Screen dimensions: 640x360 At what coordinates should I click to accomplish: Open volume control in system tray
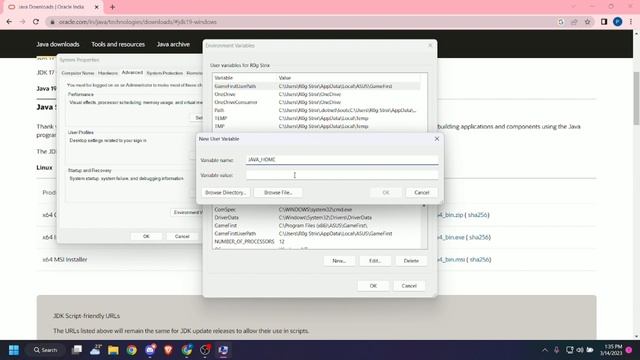(x=580, y=350)
